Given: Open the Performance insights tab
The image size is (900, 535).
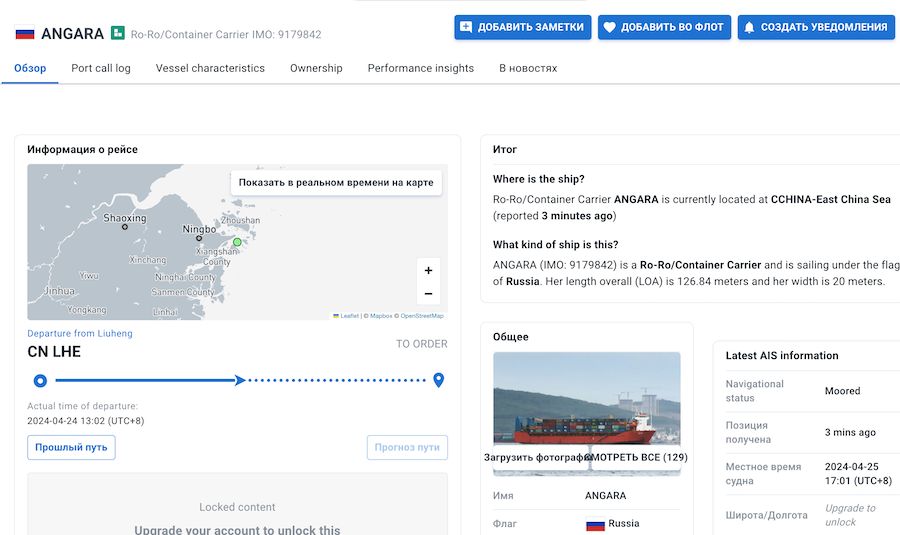Looking at the screenshot, I should pyautogui.click(x=421, y=68).
